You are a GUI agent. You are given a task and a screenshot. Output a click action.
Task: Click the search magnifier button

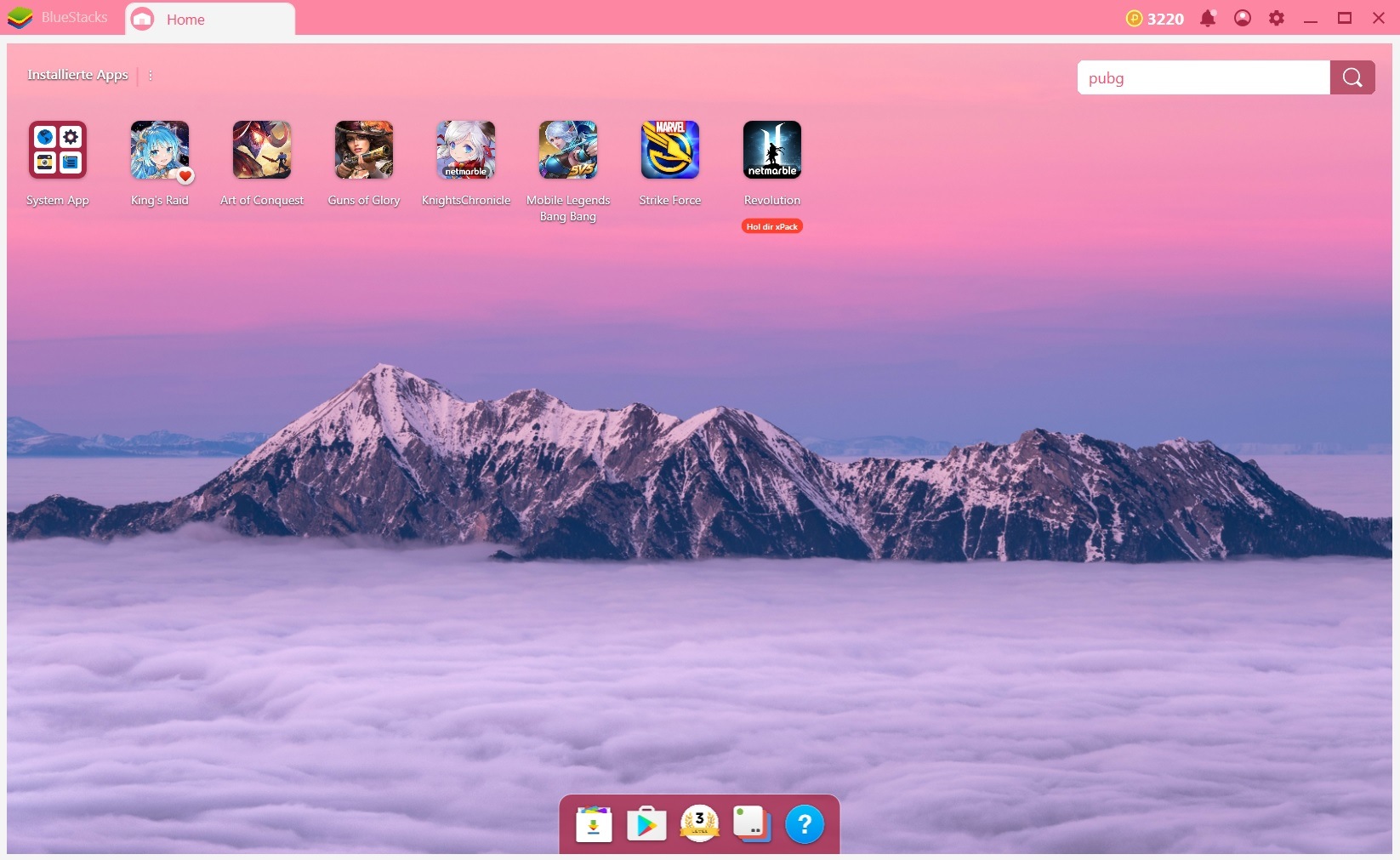(x=1352, y=77)
